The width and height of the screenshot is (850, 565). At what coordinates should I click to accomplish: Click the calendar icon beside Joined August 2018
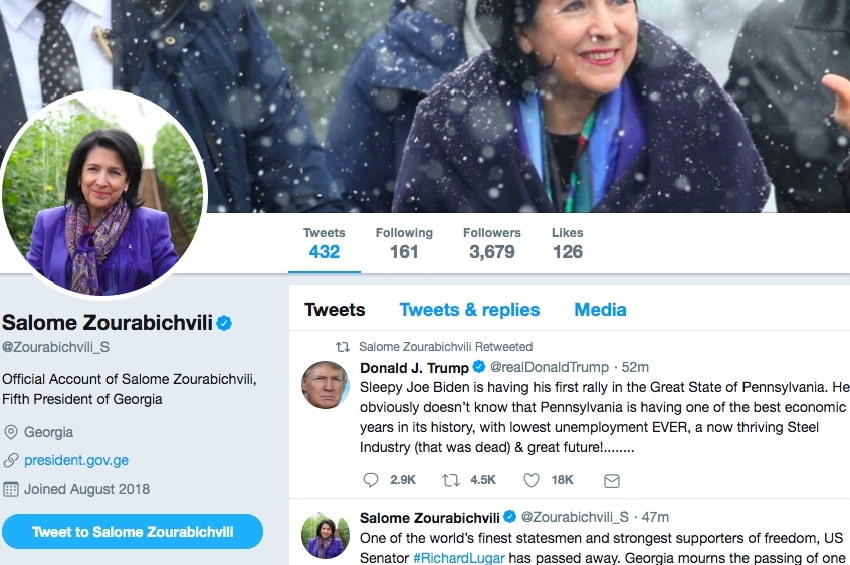pyautogui.click(x=11, y=489)
